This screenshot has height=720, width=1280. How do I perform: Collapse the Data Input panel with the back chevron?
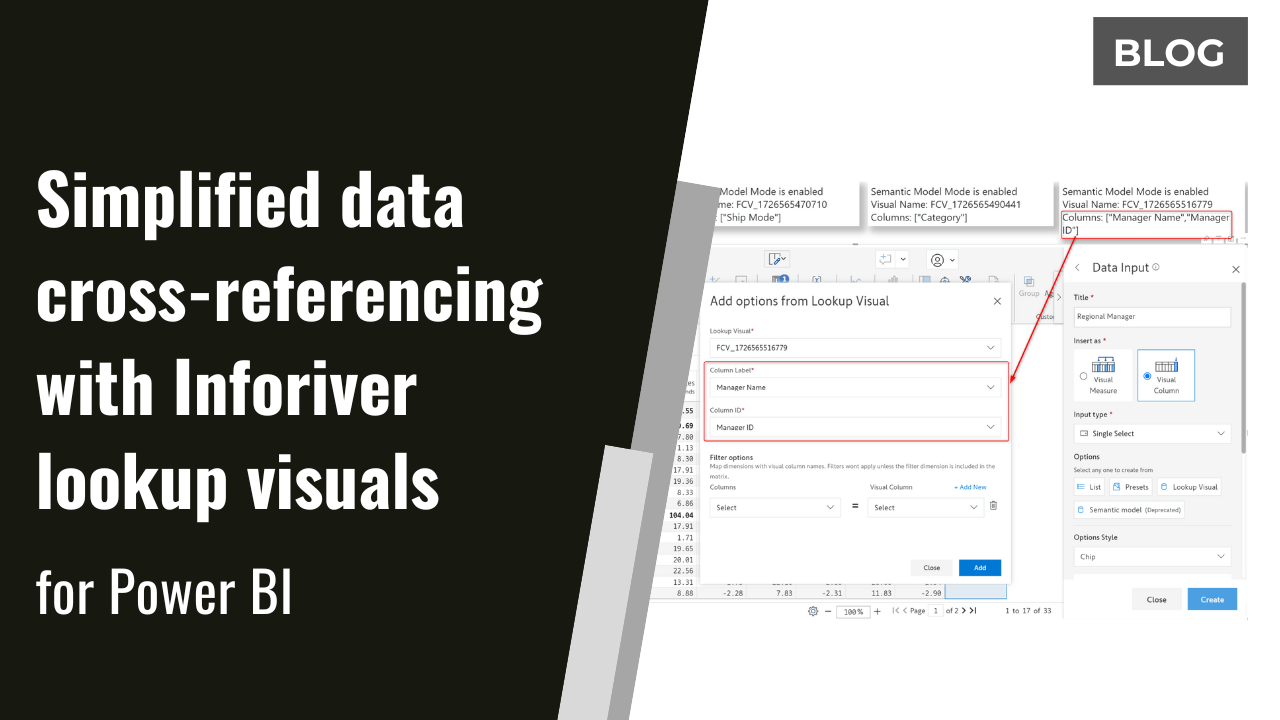1077,268
